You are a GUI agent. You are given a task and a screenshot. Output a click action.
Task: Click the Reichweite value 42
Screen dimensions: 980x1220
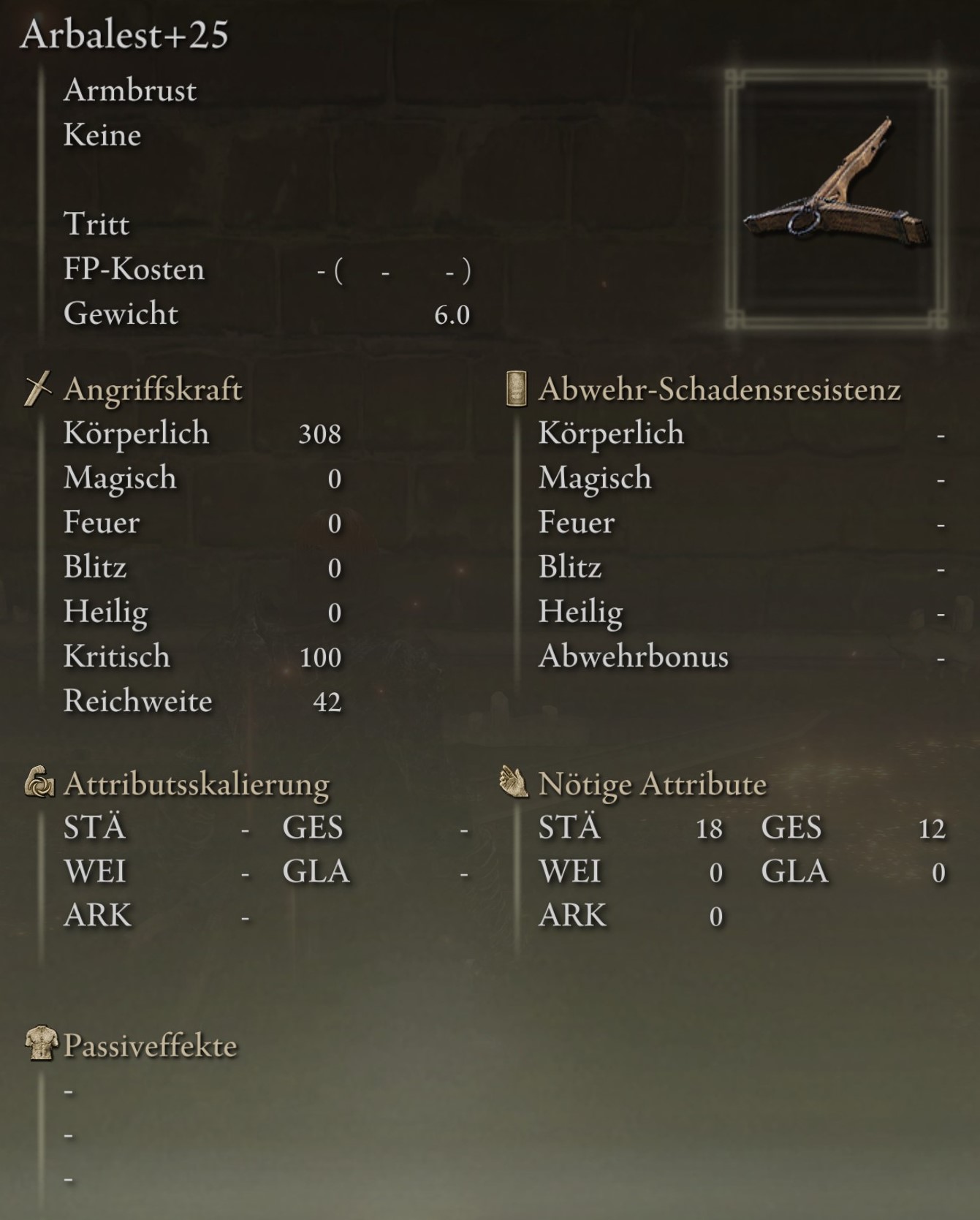pyautogui.click(x=327, y=702)
